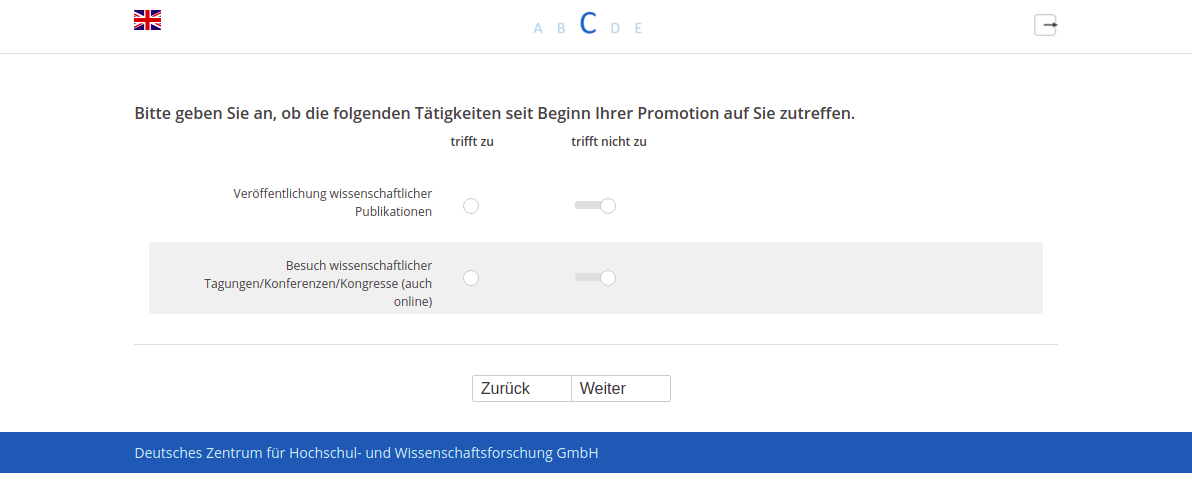Viewport: 1192px width, 482px height.
Task: Select 'trifft nicht zu' for Veröffentlichung wissenschaftlicher Publikationen
Action: tap(607, 206)
